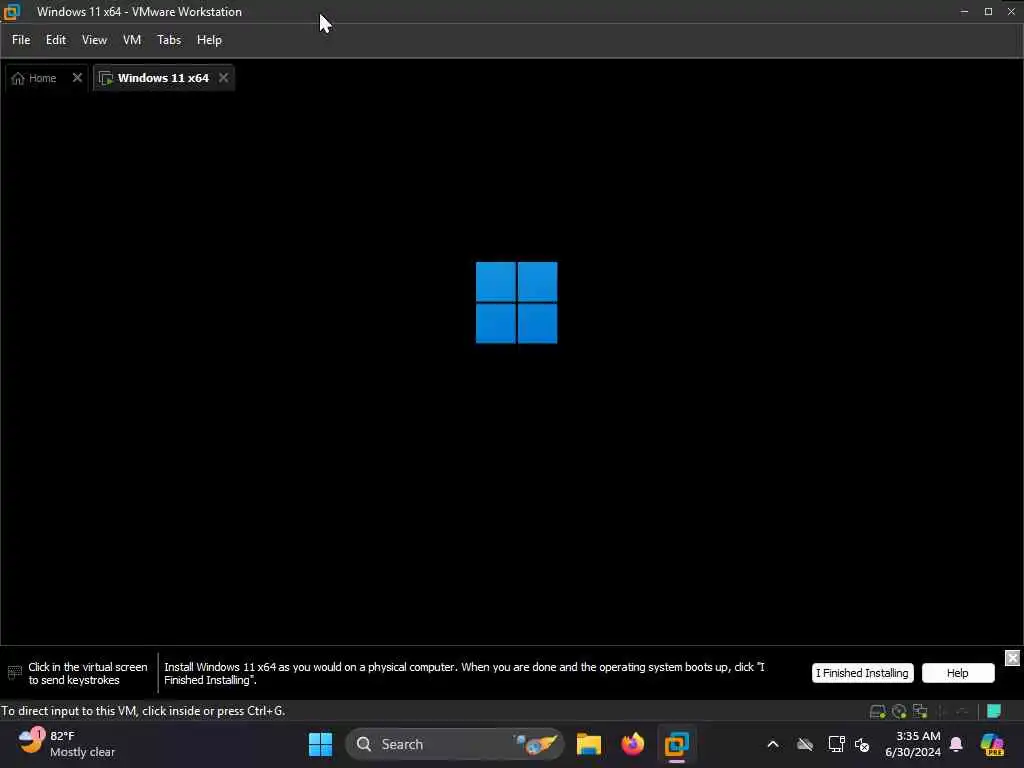
Task: Click the VMware Workstation taskbar icon
Action: pos(677,744)
